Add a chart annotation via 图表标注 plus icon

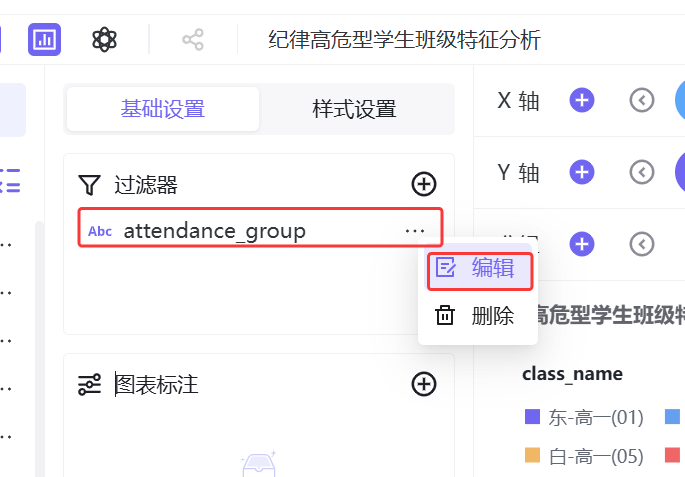(x=424, y=384)
